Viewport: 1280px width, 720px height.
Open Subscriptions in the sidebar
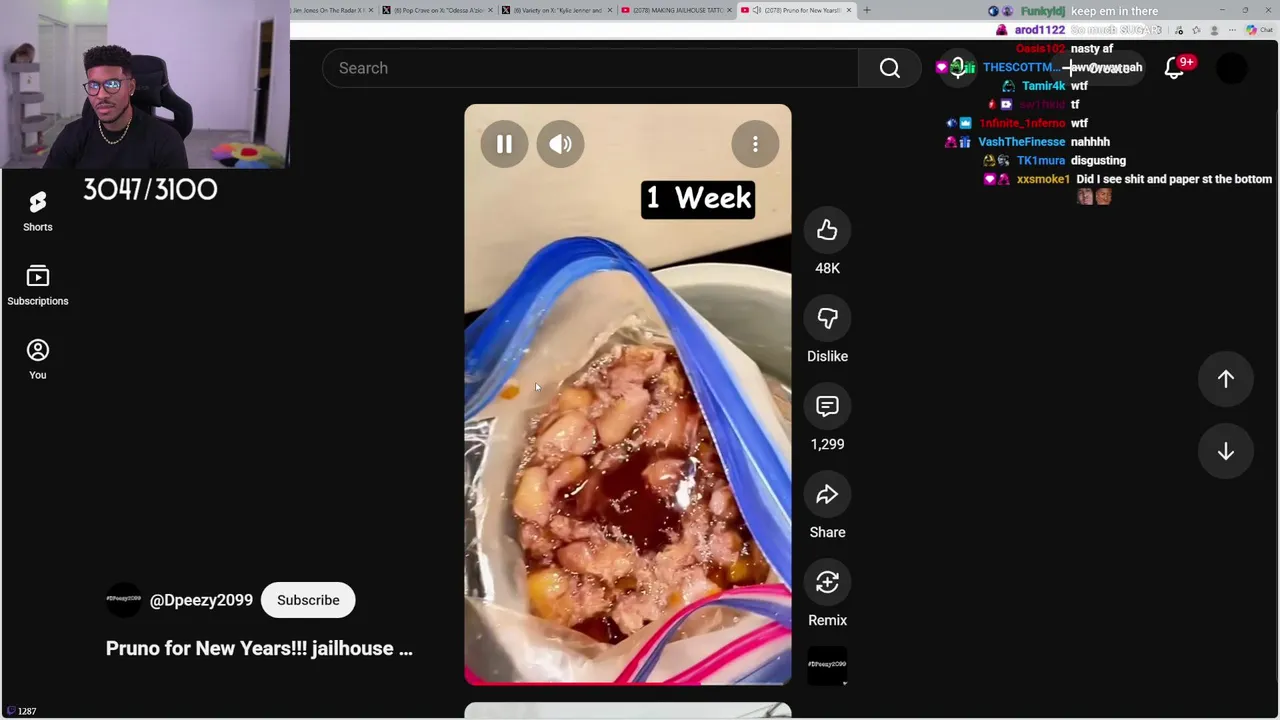pyautogui.click(x=38, y=286)
